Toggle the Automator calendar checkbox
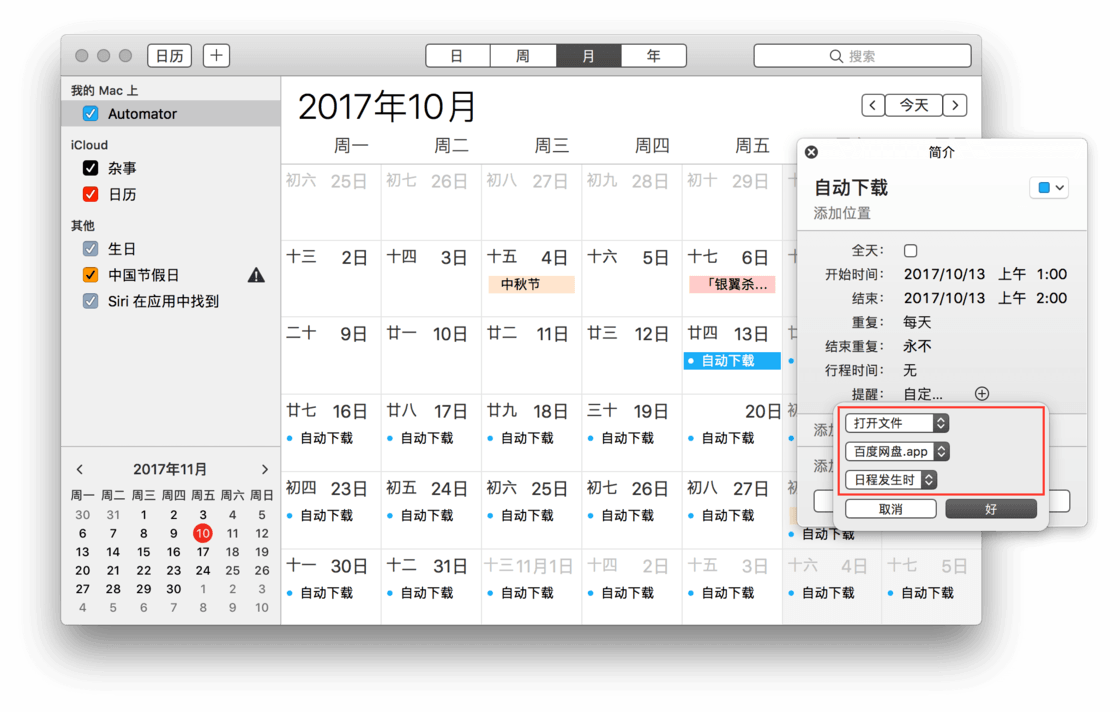The width and height of the screenshot is (1120, 712). click(91, 114)
